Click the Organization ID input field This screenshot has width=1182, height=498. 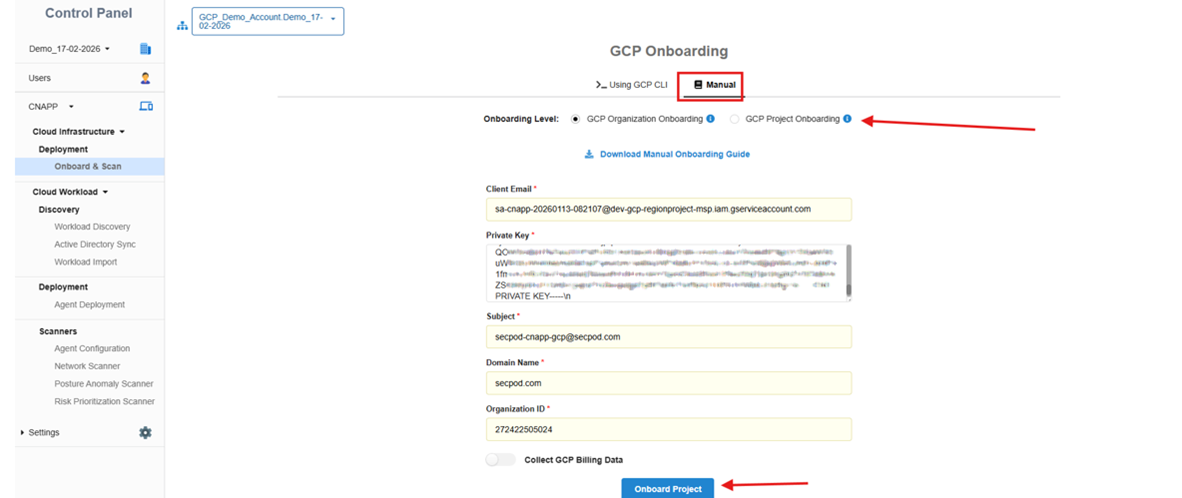point(668,429)
